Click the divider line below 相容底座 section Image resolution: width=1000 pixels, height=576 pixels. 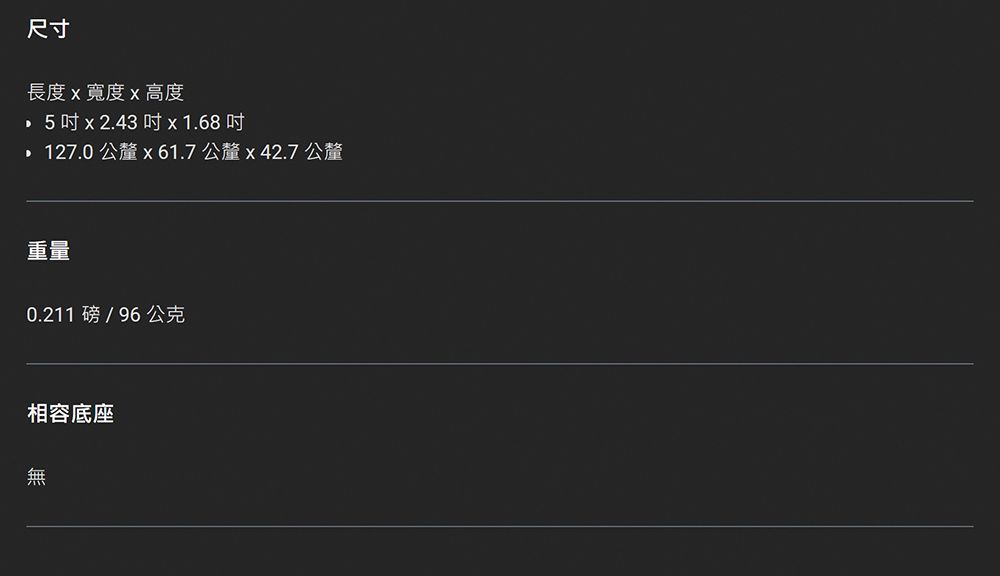(x=500, y=526)
